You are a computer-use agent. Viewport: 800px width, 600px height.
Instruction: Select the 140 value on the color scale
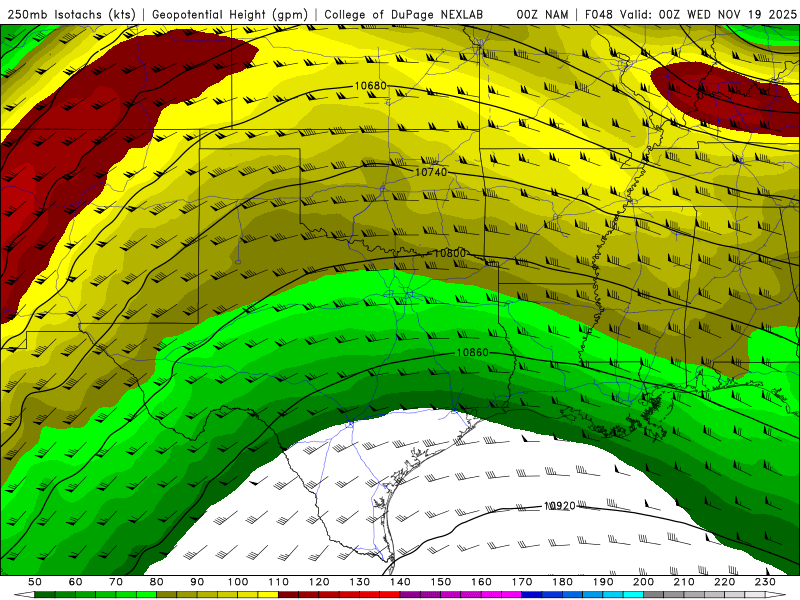pyautogui.click(x=400, y=582)
